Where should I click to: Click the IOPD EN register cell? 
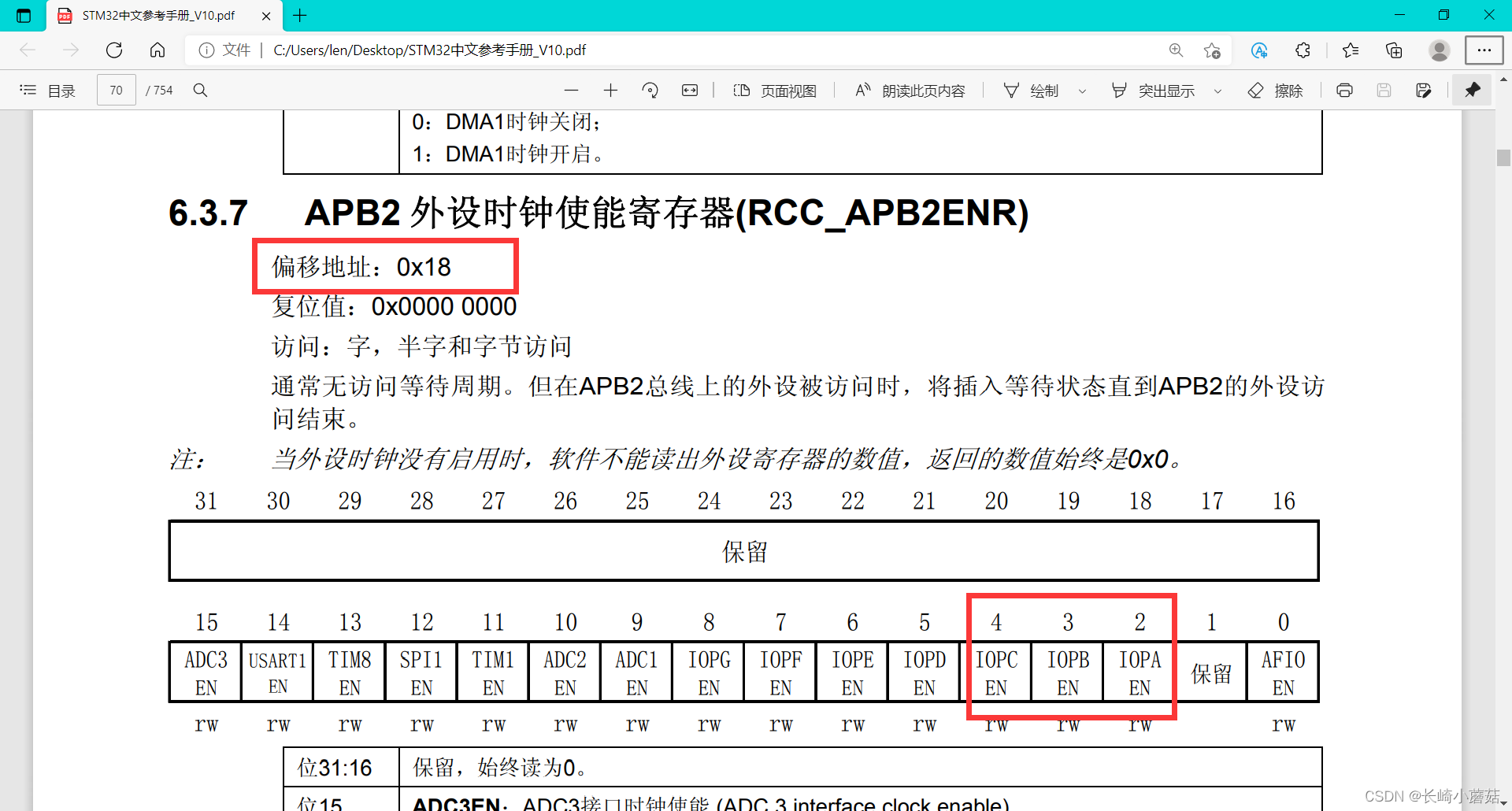925,672
